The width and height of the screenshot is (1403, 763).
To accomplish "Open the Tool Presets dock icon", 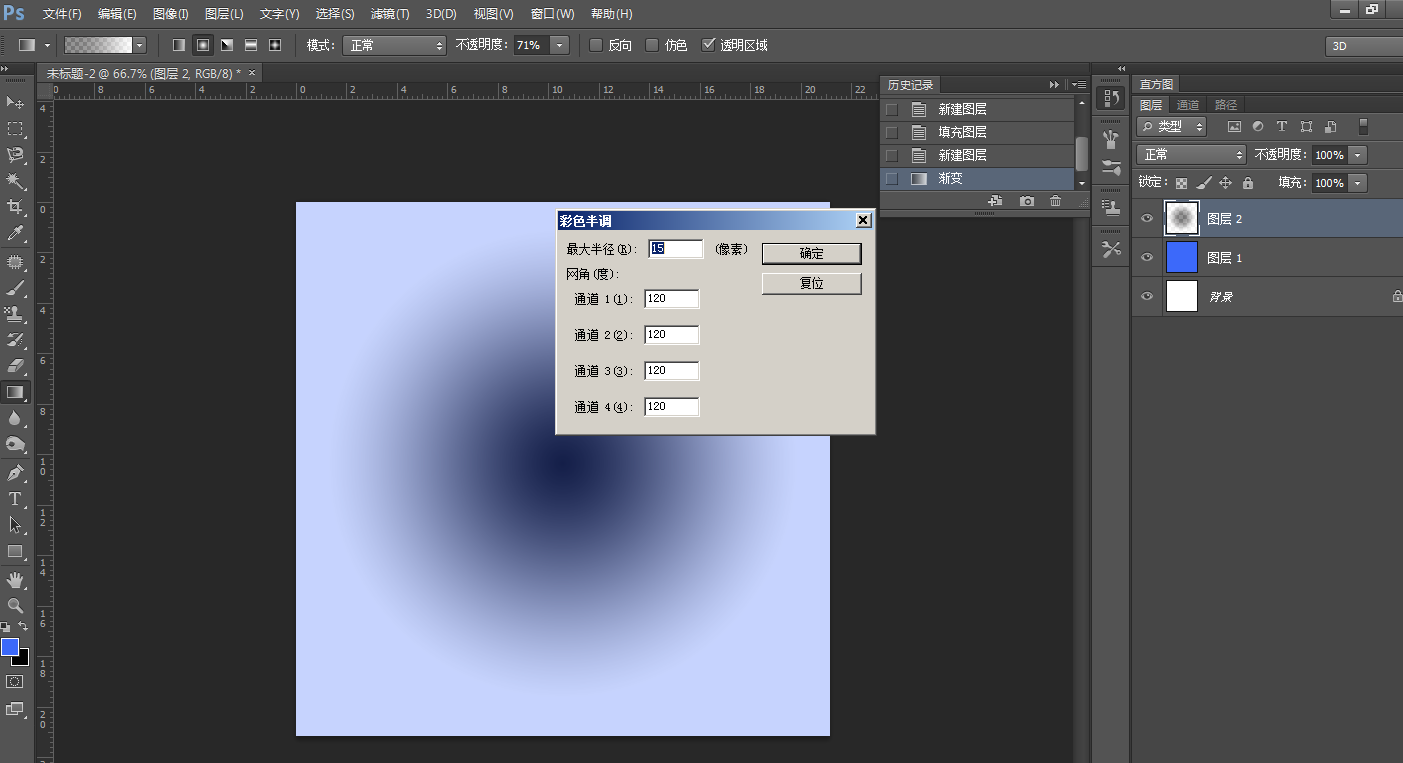I will (1110, 250).
